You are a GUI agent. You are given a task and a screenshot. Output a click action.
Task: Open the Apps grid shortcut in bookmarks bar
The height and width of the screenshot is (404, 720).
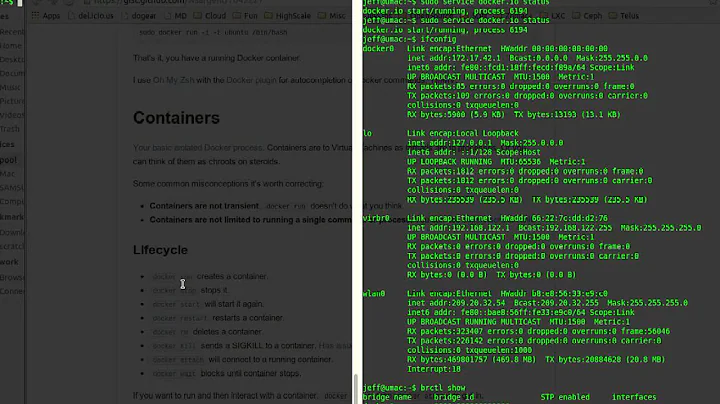(x=45, y=16)
